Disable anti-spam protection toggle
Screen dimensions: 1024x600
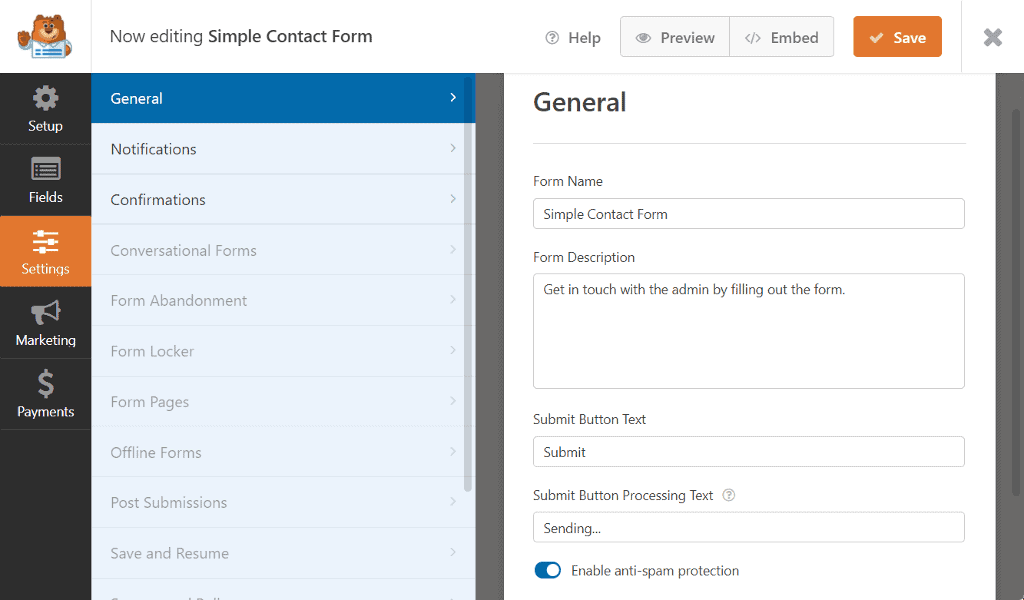547,570
